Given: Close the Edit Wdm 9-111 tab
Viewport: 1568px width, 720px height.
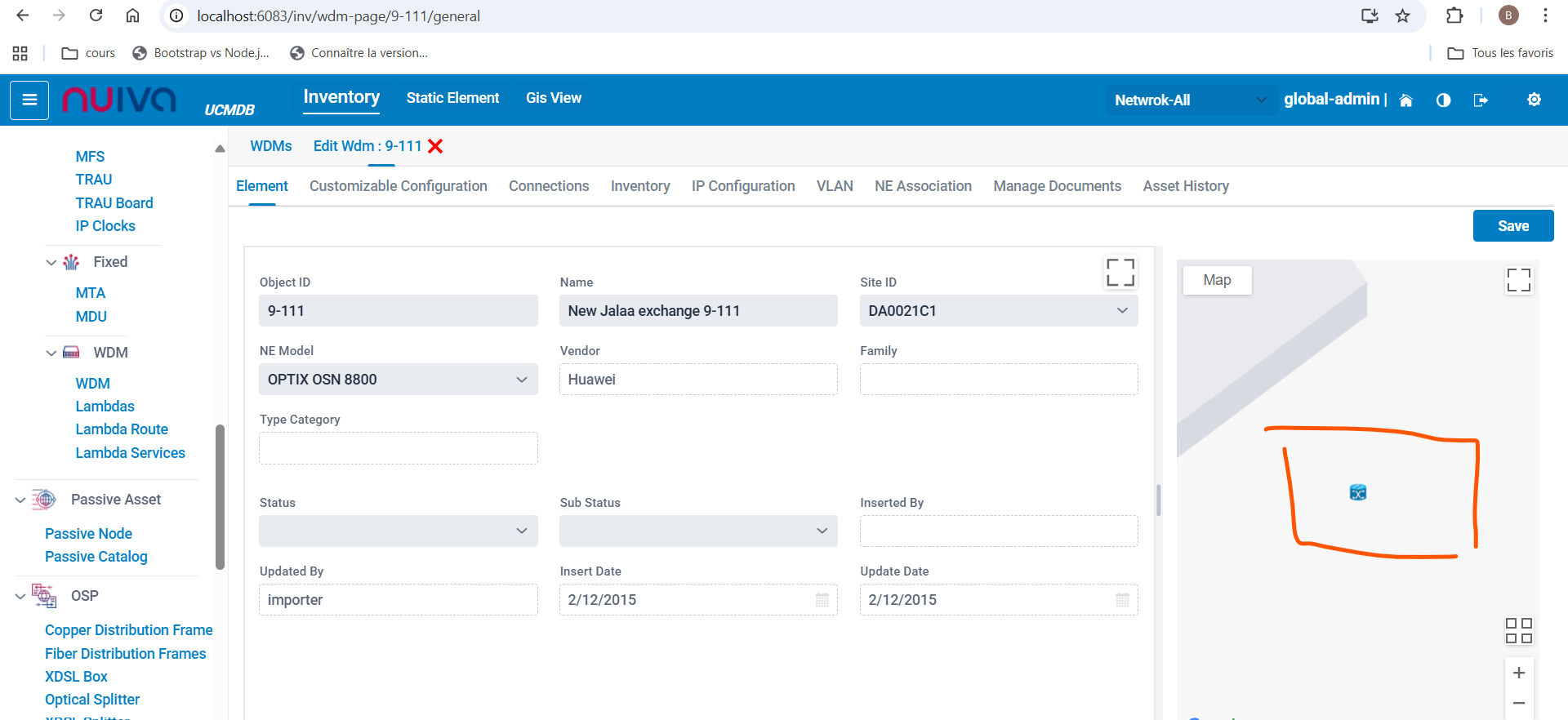Looking at the screenshot, I should [x=435, y=146].
